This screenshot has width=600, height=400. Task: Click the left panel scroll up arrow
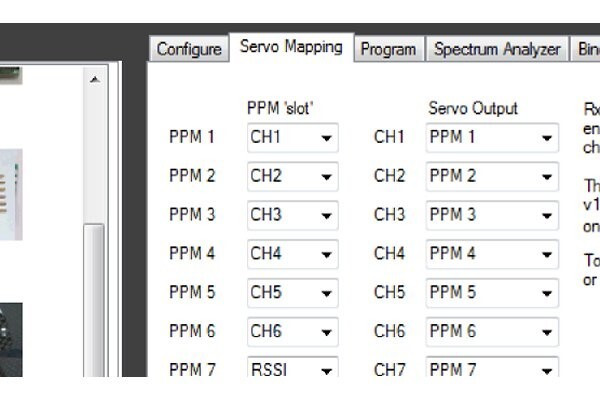(94, 79)
